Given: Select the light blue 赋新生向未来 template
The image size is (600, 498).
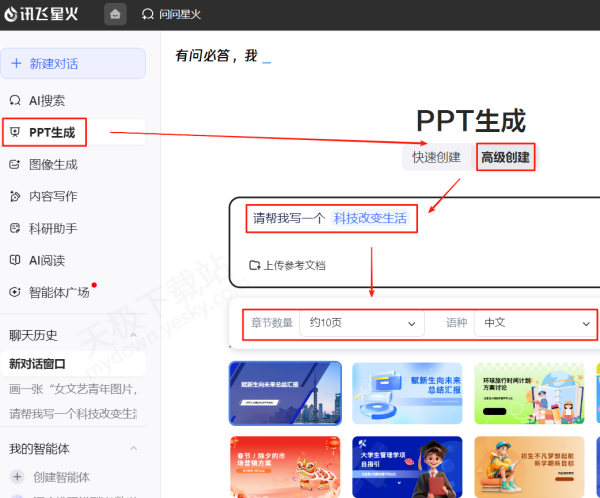Looking at the screenshot, I should (x=407, y=393).
